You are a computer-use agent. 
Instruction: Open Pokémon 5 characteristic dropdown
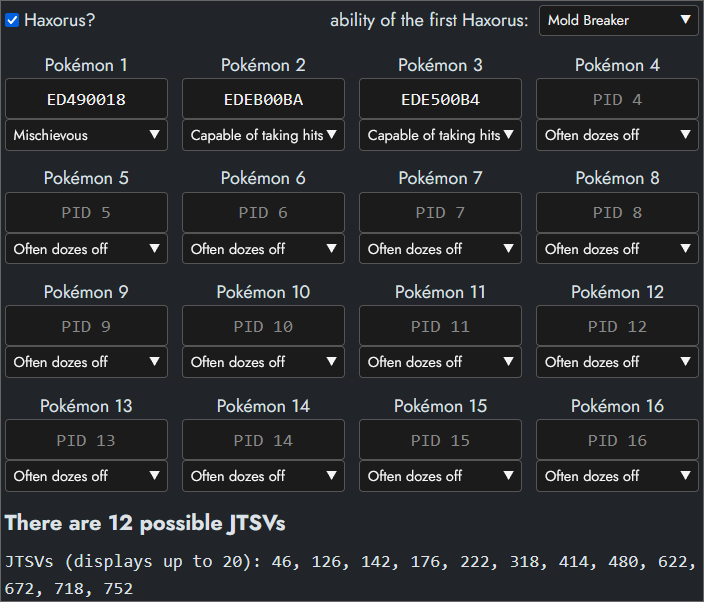[86, 248]
